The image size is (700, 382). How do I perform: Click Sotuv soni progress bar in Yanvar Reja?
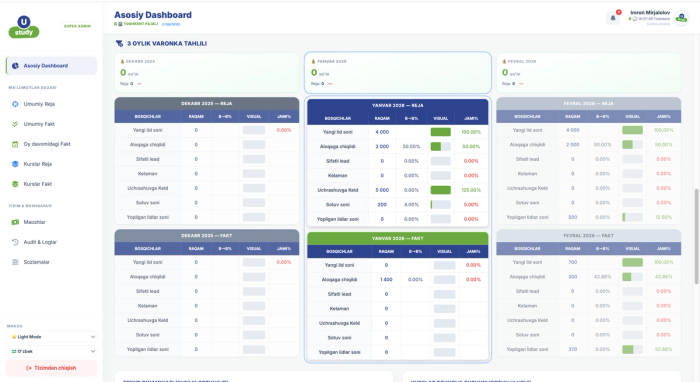point(441,204)
